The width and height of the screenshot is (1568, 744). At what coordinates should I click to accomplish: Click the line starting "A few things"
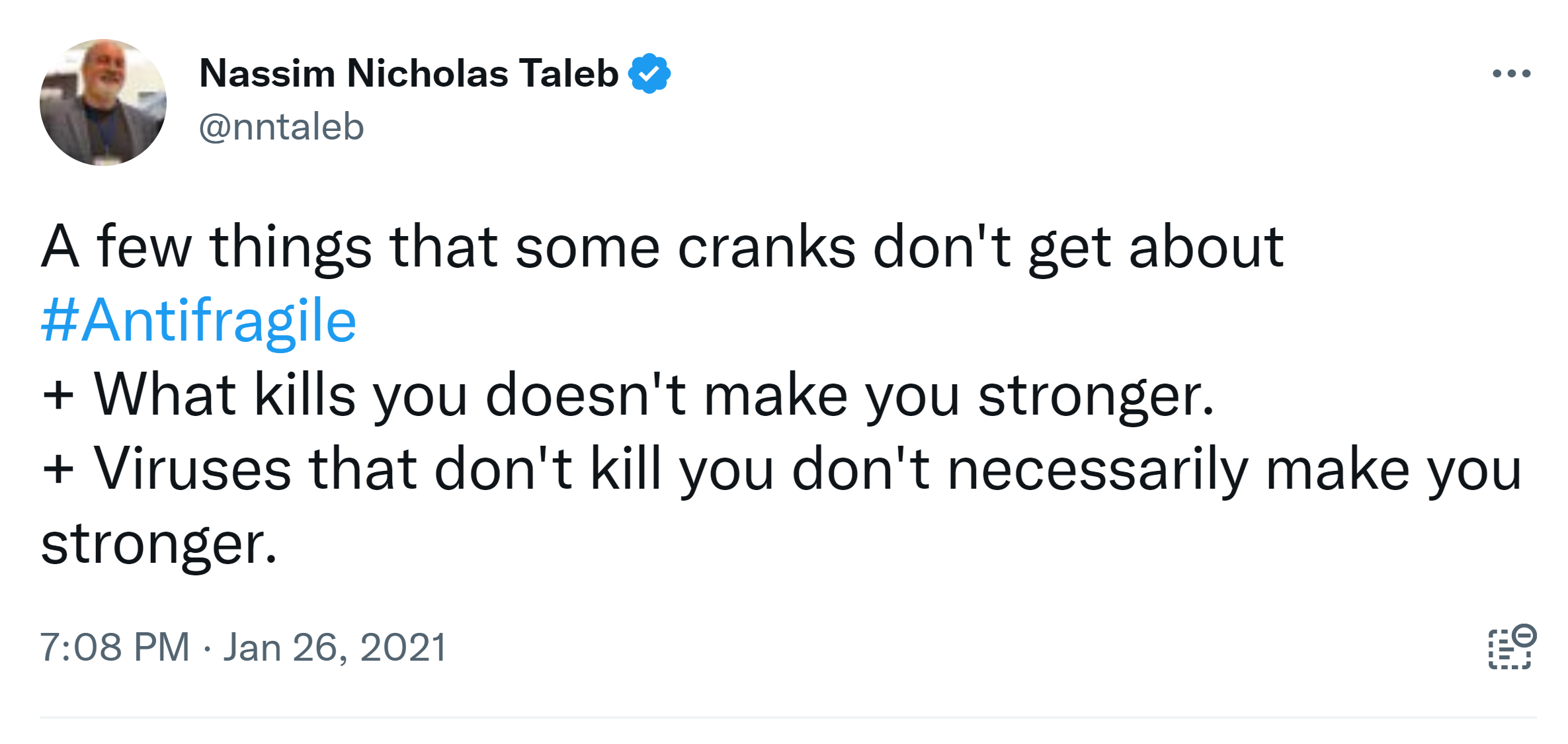click(661, 247)
